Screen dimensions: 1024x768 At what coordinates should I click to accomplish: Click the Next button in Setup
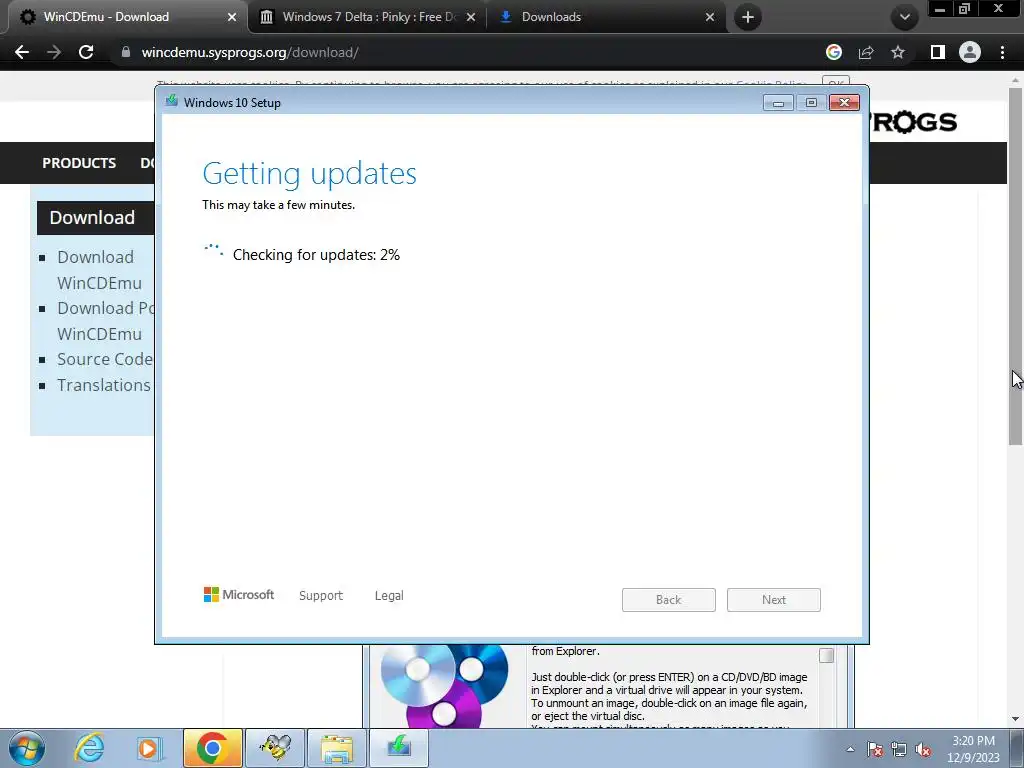coord(774,600)
